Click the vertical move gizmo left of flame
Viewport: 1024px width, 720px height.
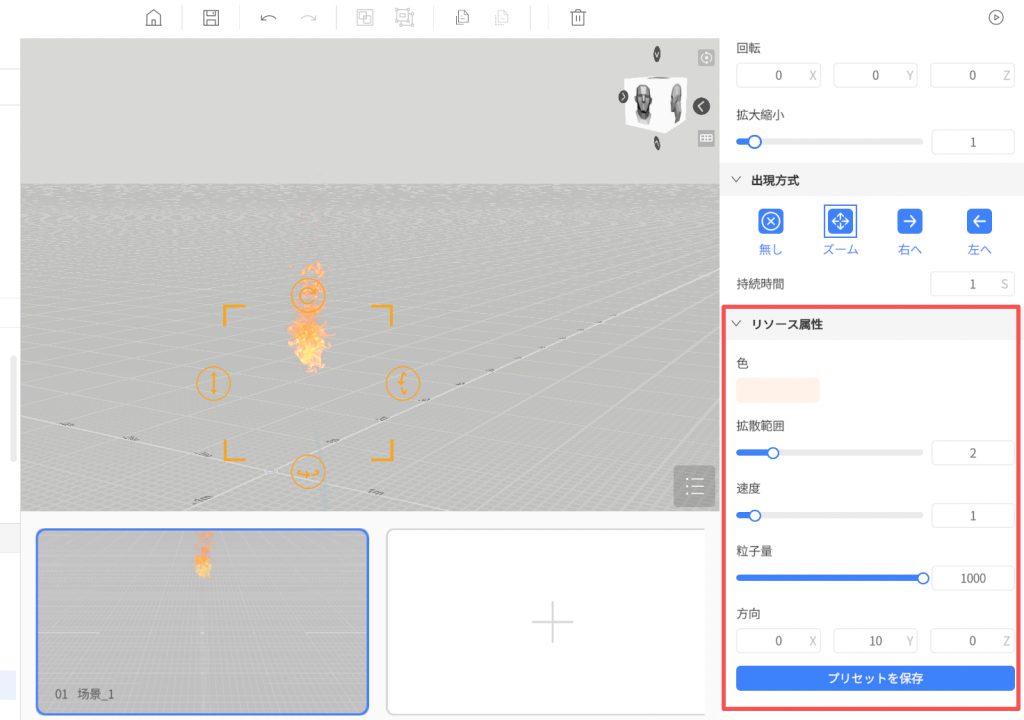[x=213, y=382]
